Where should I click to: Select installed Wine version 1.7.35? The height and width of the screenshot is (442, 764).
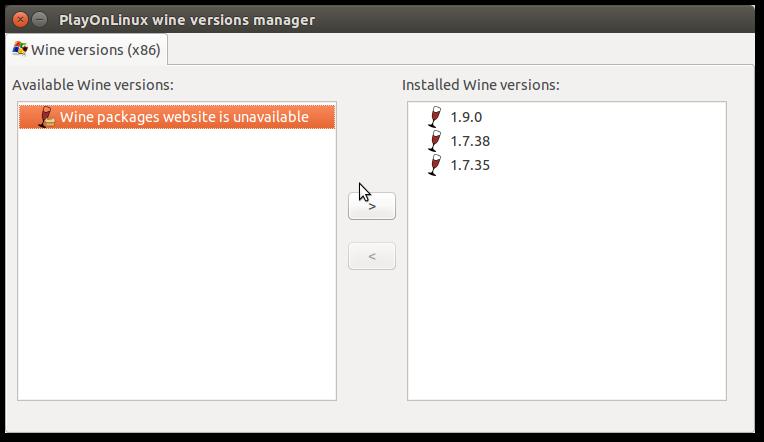pyautogui.click(x=470, y=165)
